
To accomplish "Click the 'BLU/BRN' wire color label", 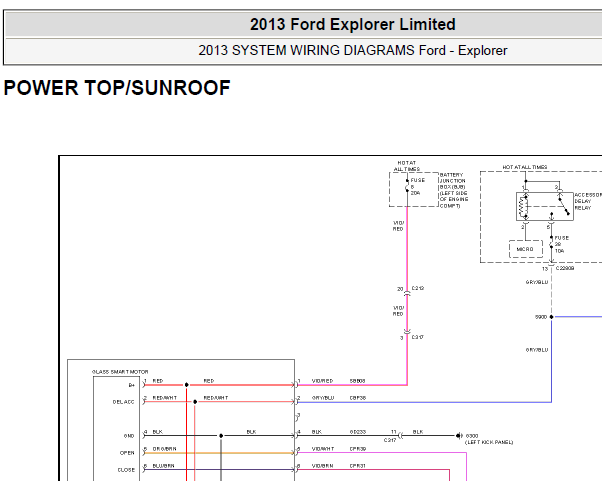I will [164, 466].
